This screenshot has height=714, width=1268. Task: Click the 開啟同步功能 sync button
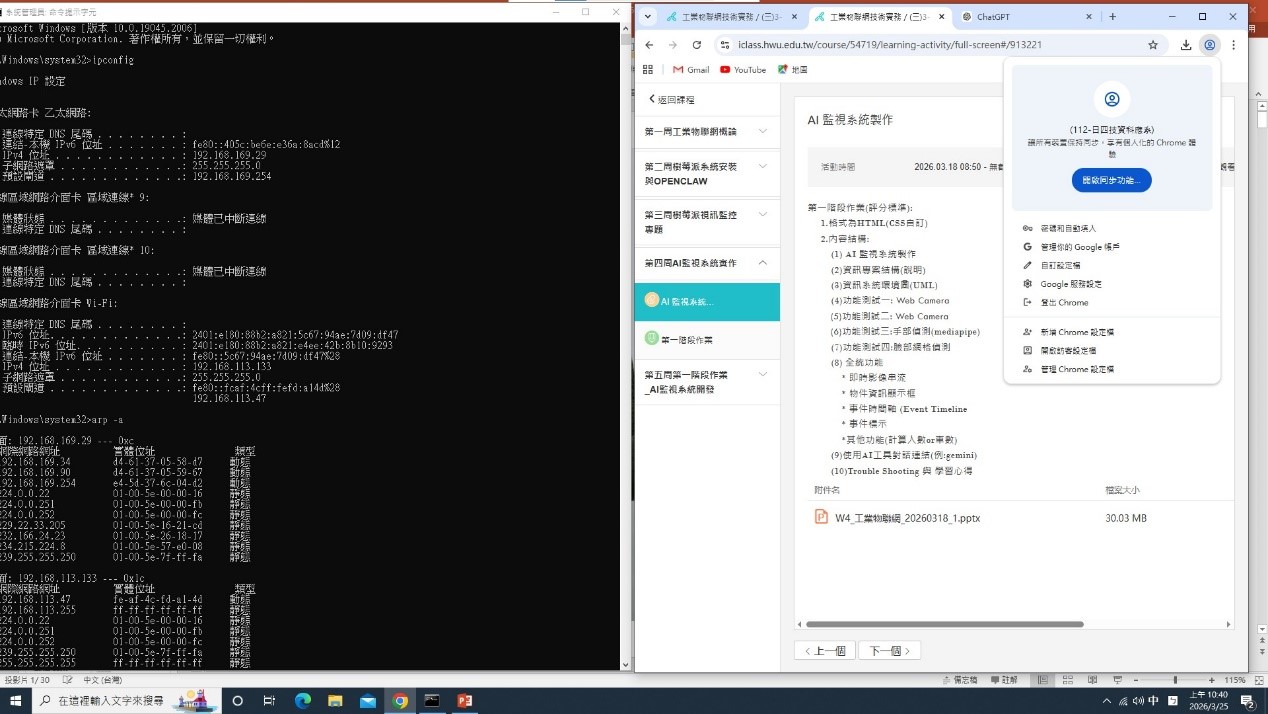[1111, 180]
